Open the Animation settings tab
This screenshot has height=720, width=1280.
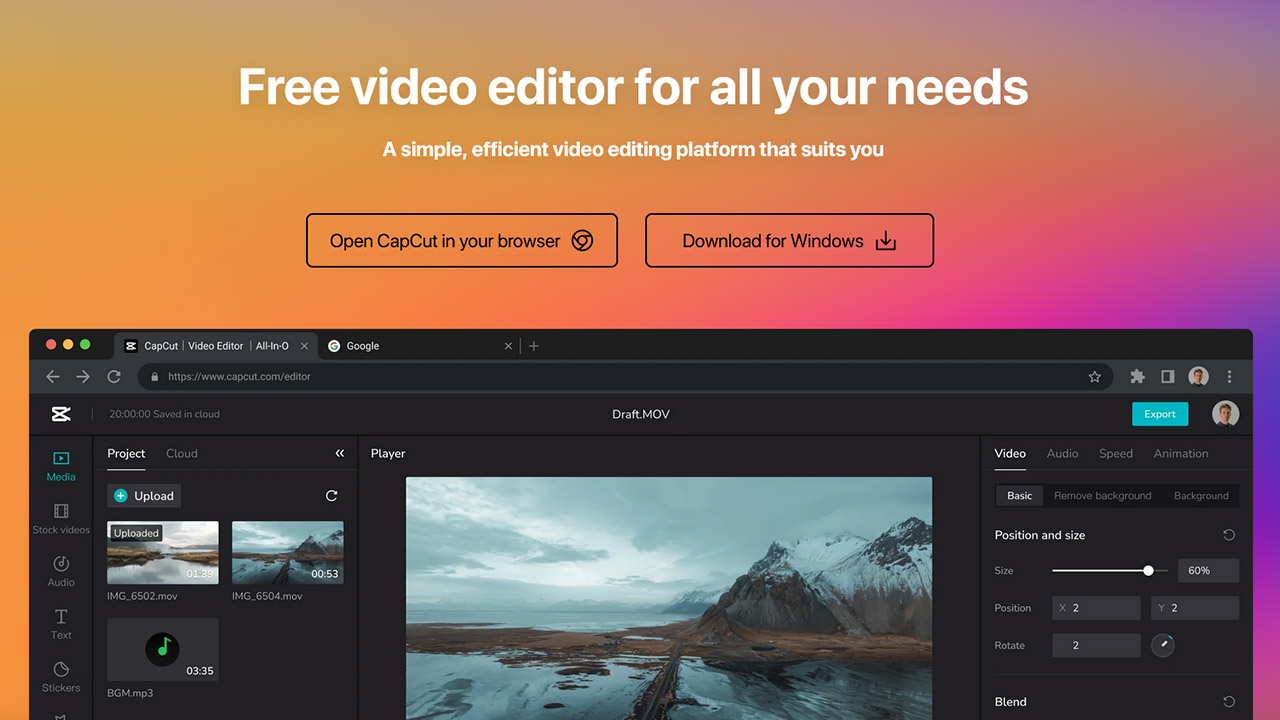(x=1180, y=453)
